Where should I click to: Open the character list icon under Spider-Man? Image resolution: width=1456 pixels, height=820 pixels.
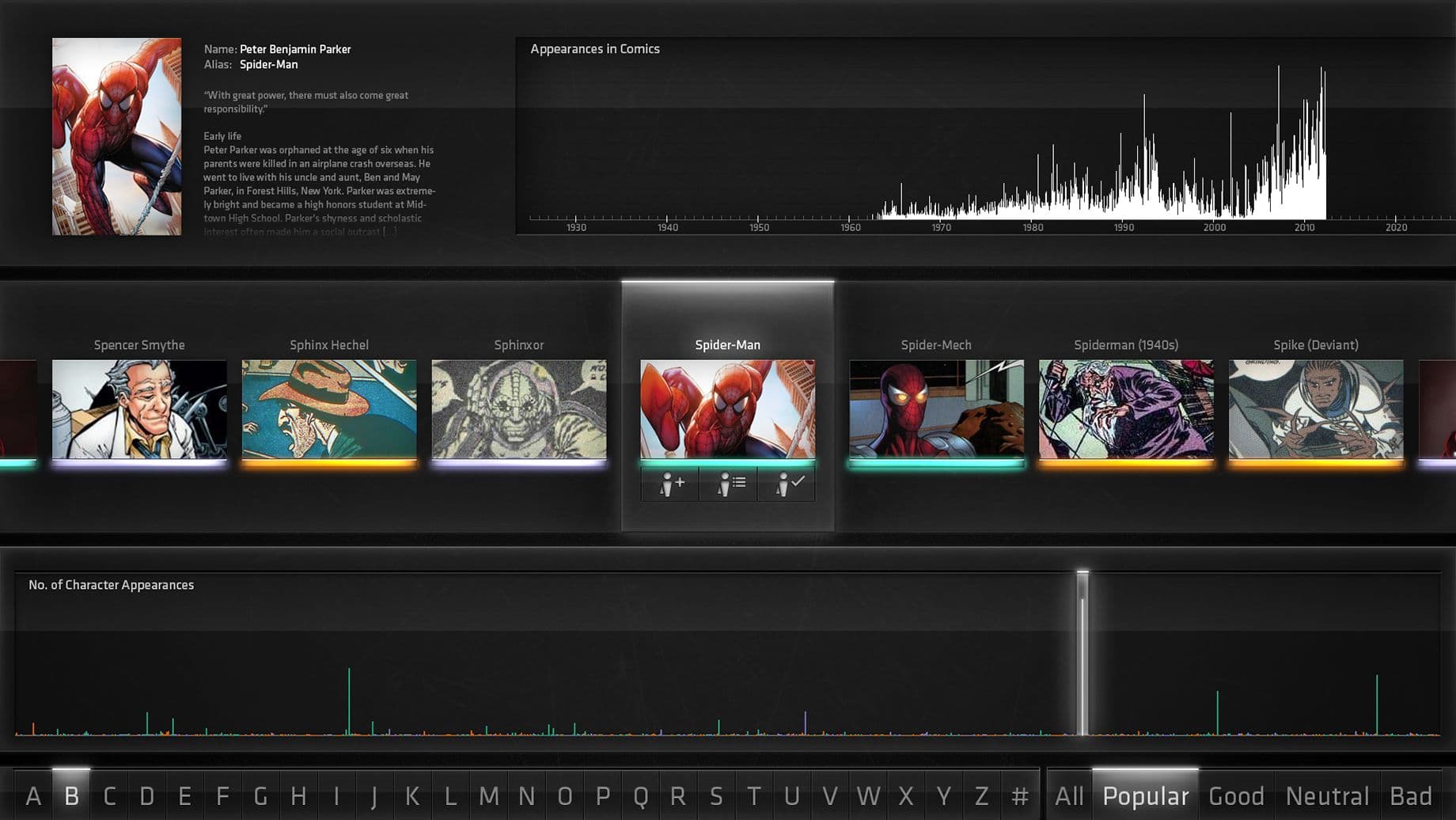[x=728, y=484]
